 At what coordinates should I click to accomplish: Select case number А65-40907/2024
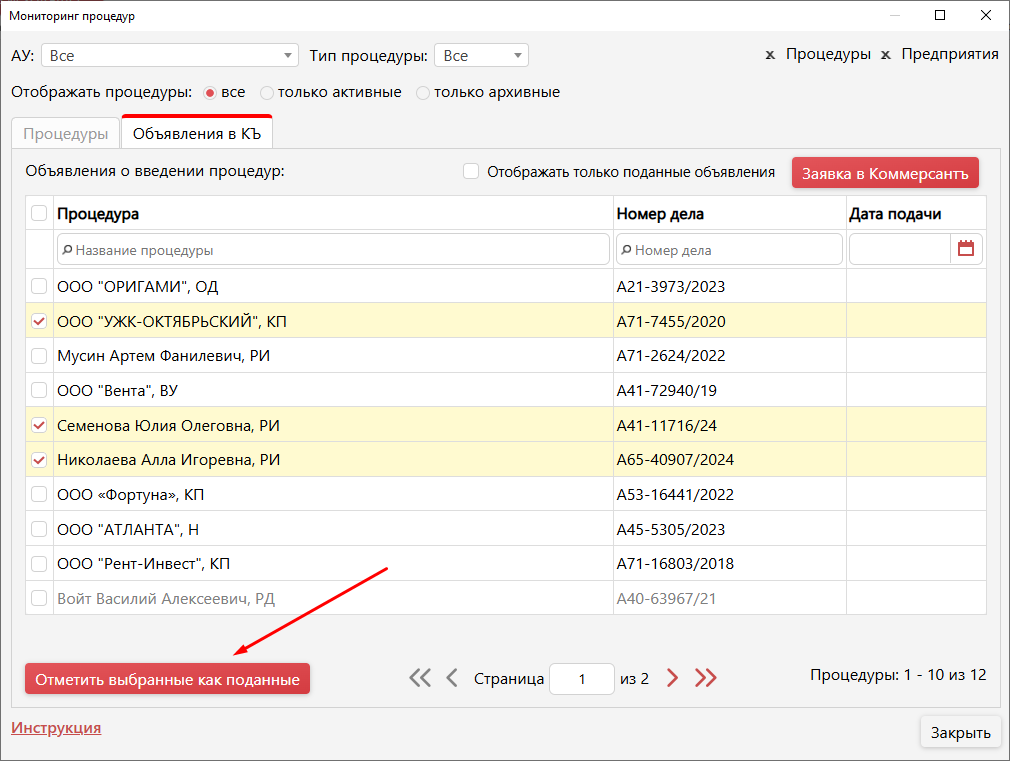(675, 460)
